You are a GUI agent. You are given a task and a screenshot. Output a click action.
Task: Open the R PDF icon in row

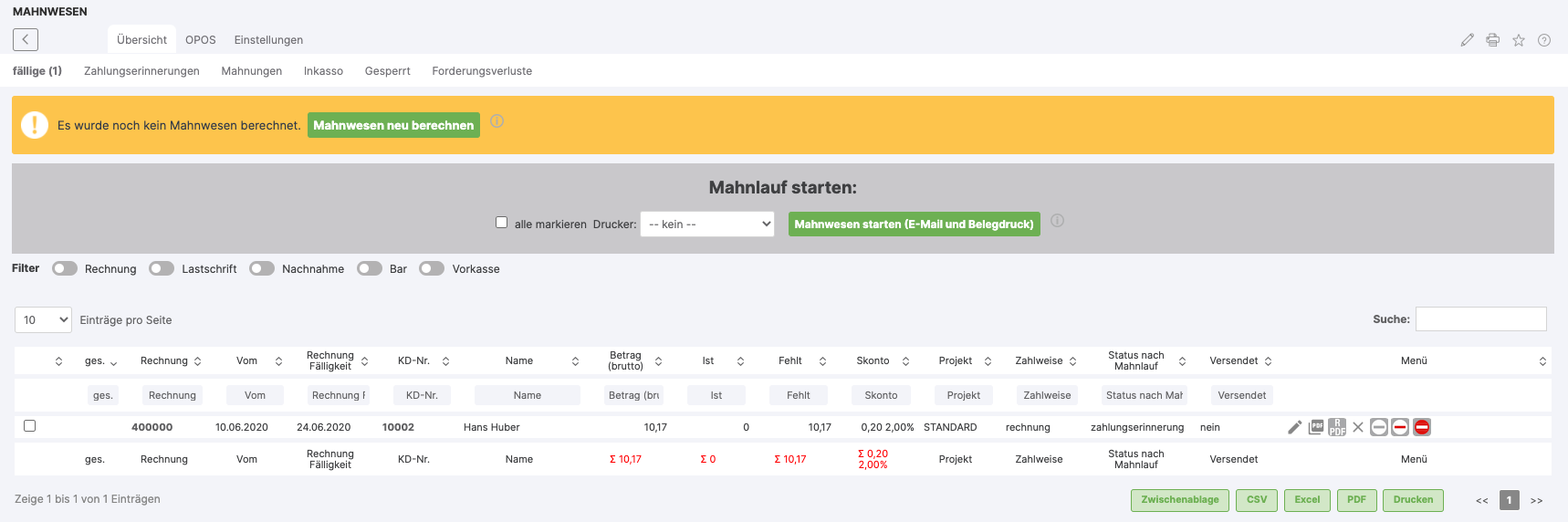click(1337, 427)
